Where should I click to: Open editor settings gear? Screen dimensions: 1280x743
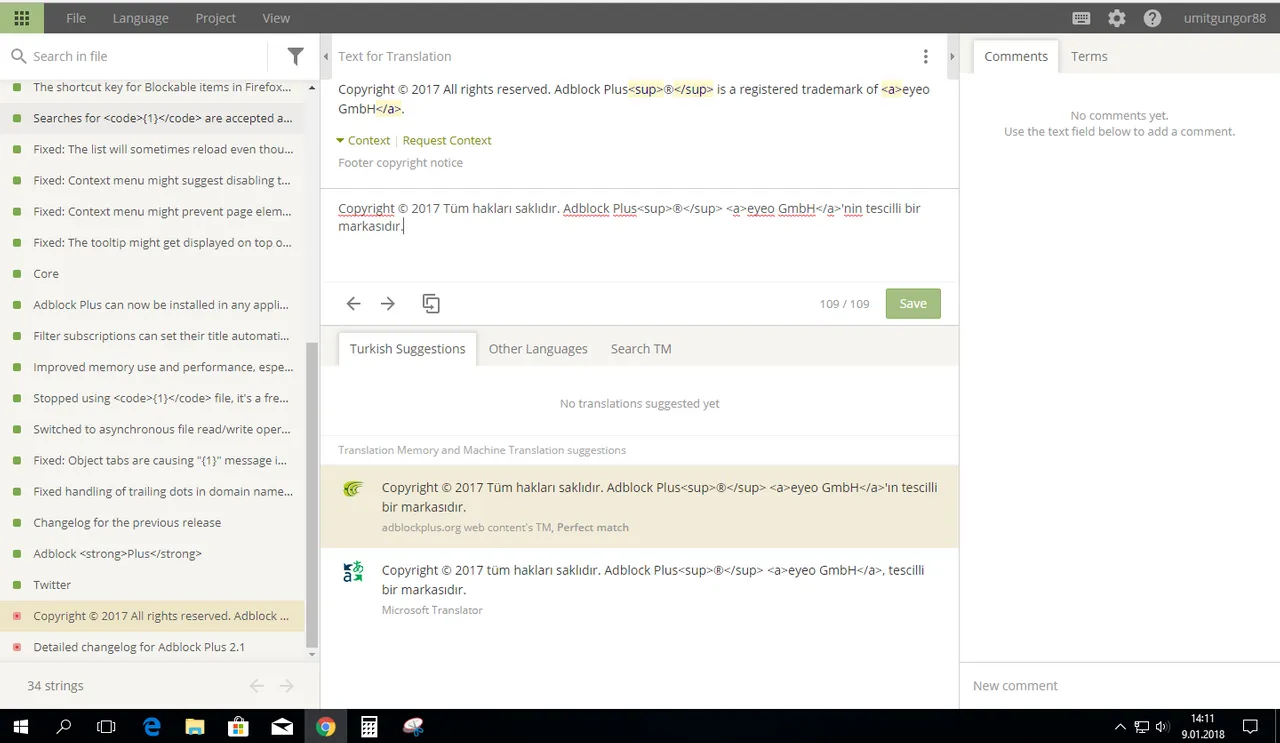pyautogui.click(x=1117, y=18)
